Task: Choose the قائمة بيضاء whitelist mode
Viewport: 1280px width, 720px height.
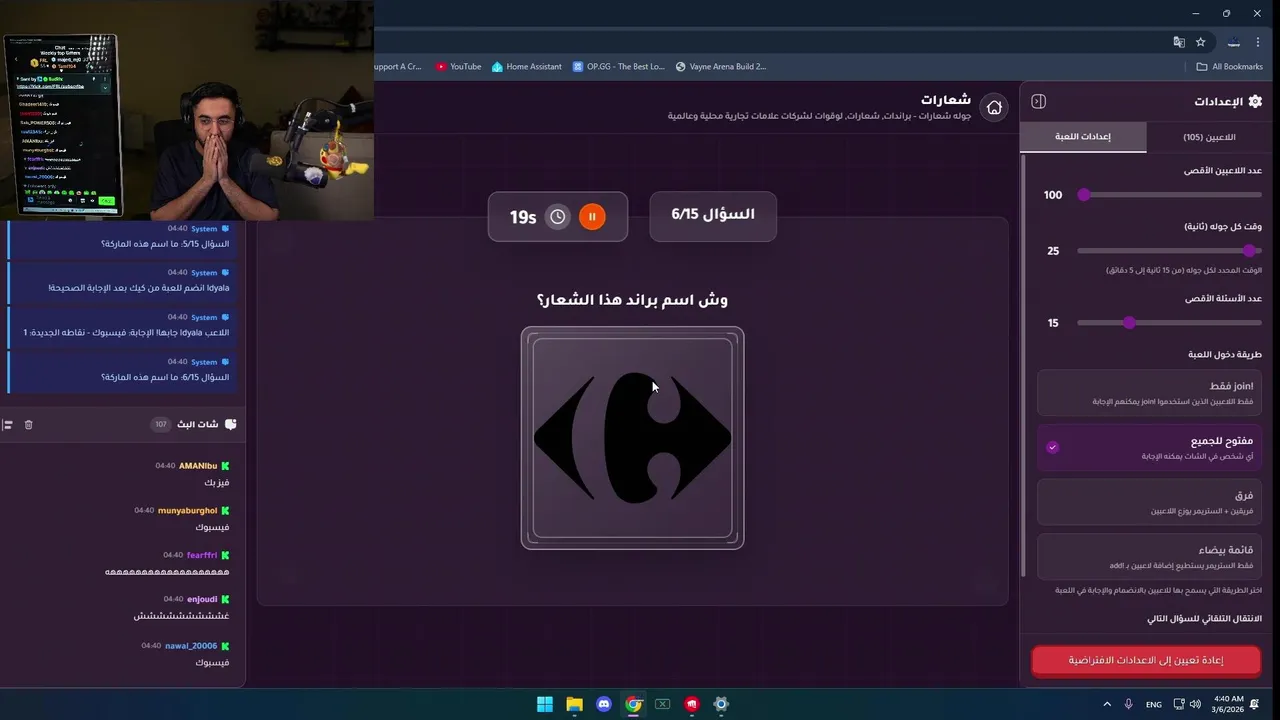Action: (1149, 557)
